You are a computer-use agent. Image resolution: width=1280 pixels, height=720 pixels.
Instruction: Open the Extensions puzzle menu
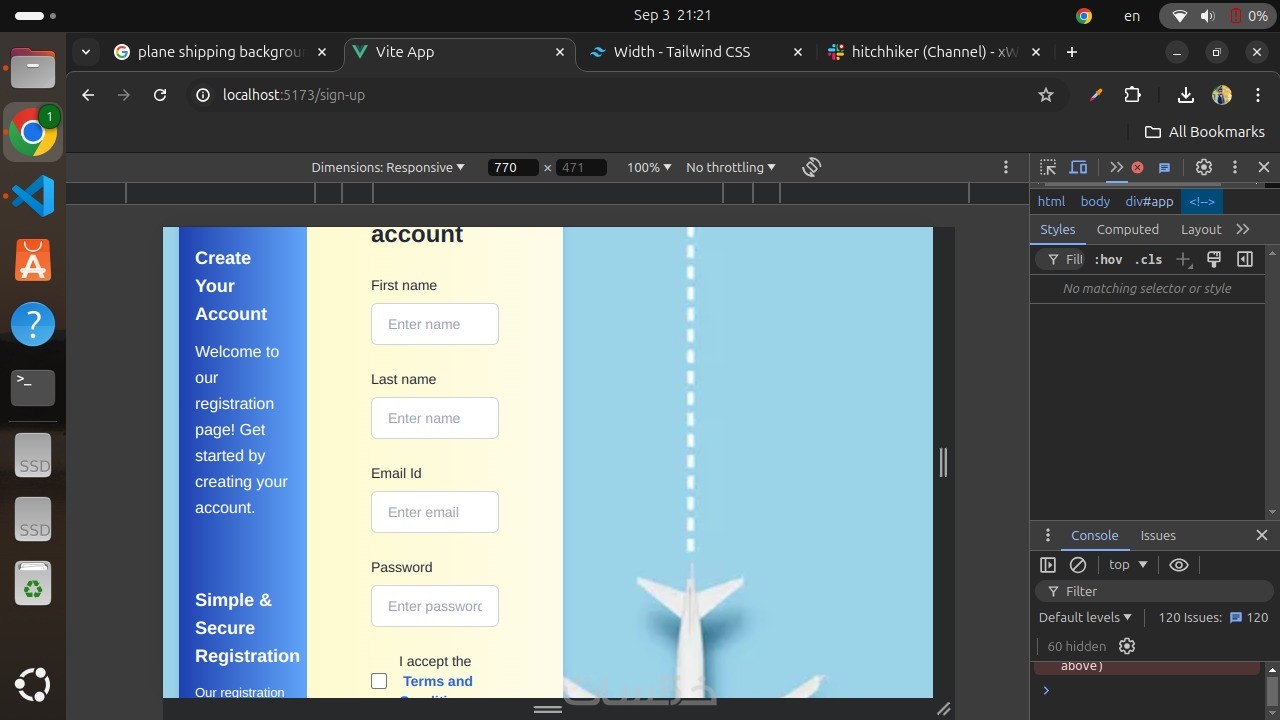(1133, 95)
